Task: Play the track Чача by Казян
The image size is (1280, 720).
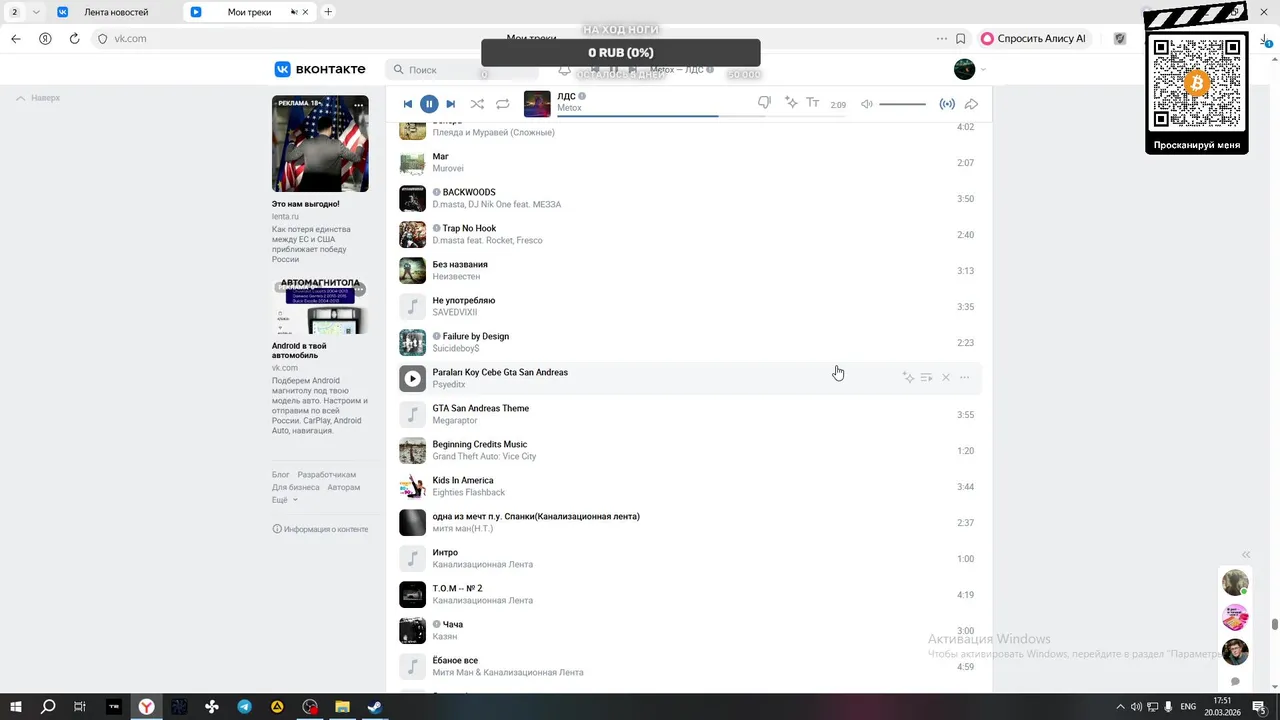Action: (x=413, y=630)
